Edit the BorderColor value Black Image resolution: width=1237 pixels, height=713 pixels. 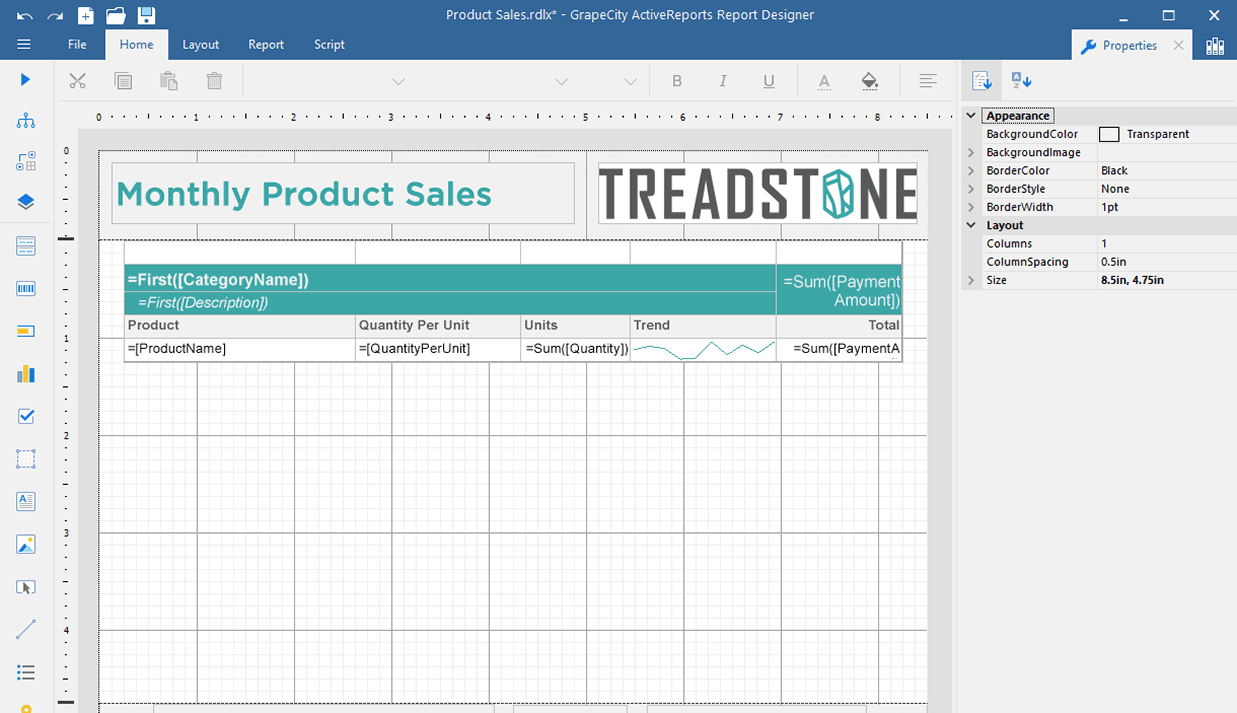1166,170
